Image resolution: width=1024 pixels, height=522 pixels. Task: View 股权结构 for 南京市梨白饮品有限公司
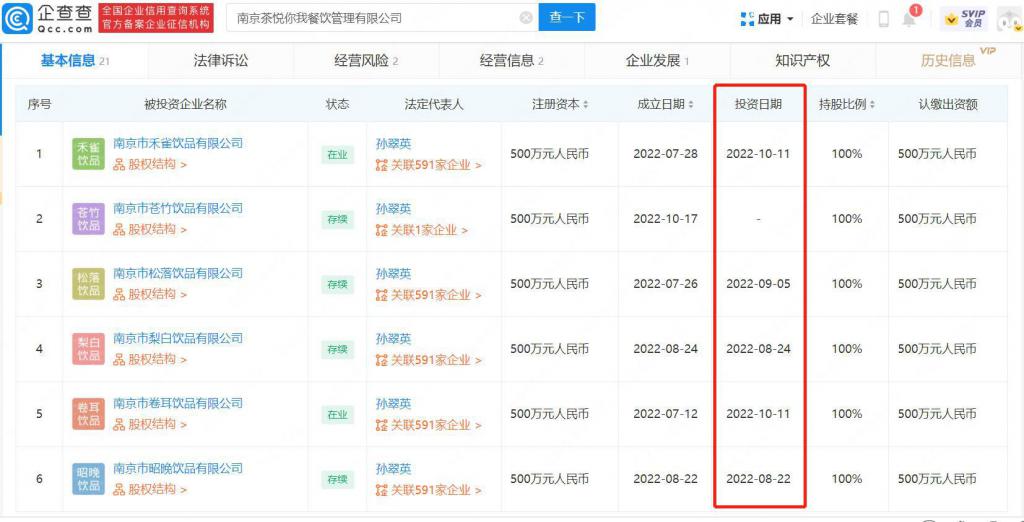[x=151, y=359]
